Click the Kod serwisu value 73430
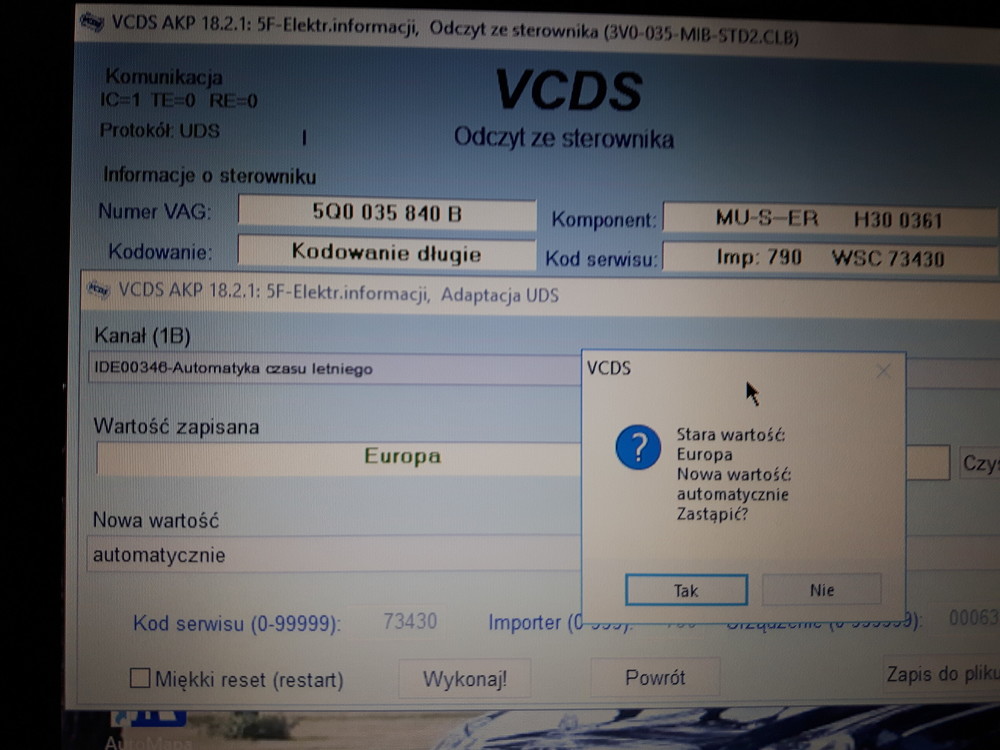This screenshot has height=750, width=1000. (410, 621)
